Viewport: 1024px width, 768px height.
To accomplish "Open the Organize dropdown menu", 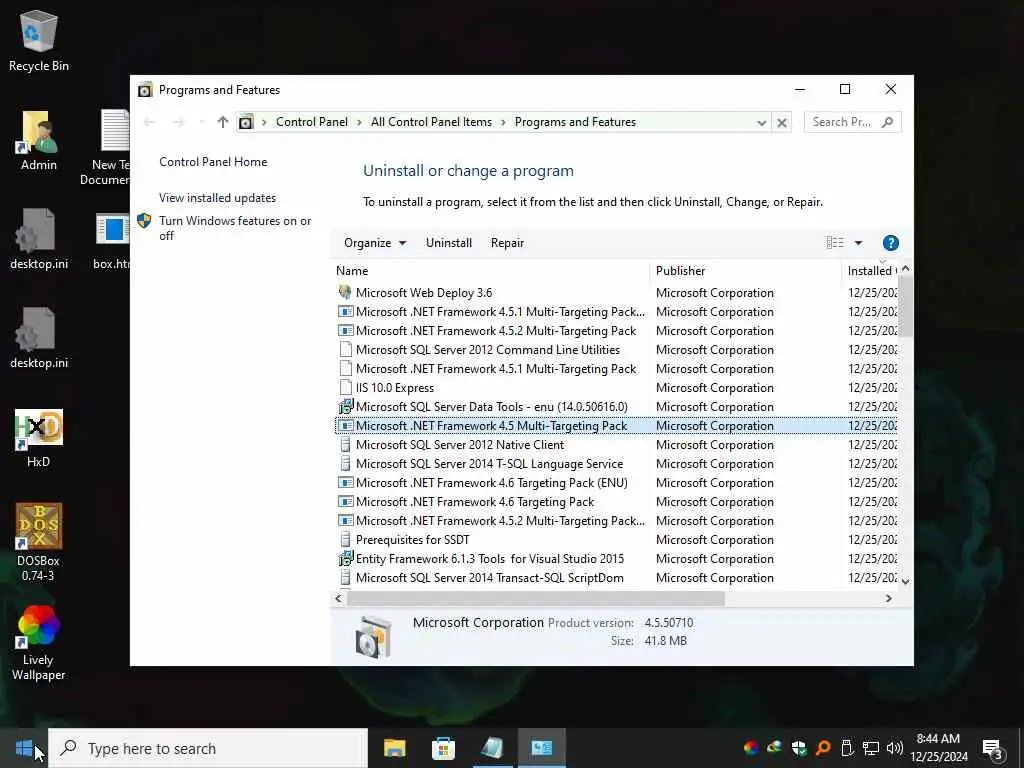I will [x=375, y=243].
